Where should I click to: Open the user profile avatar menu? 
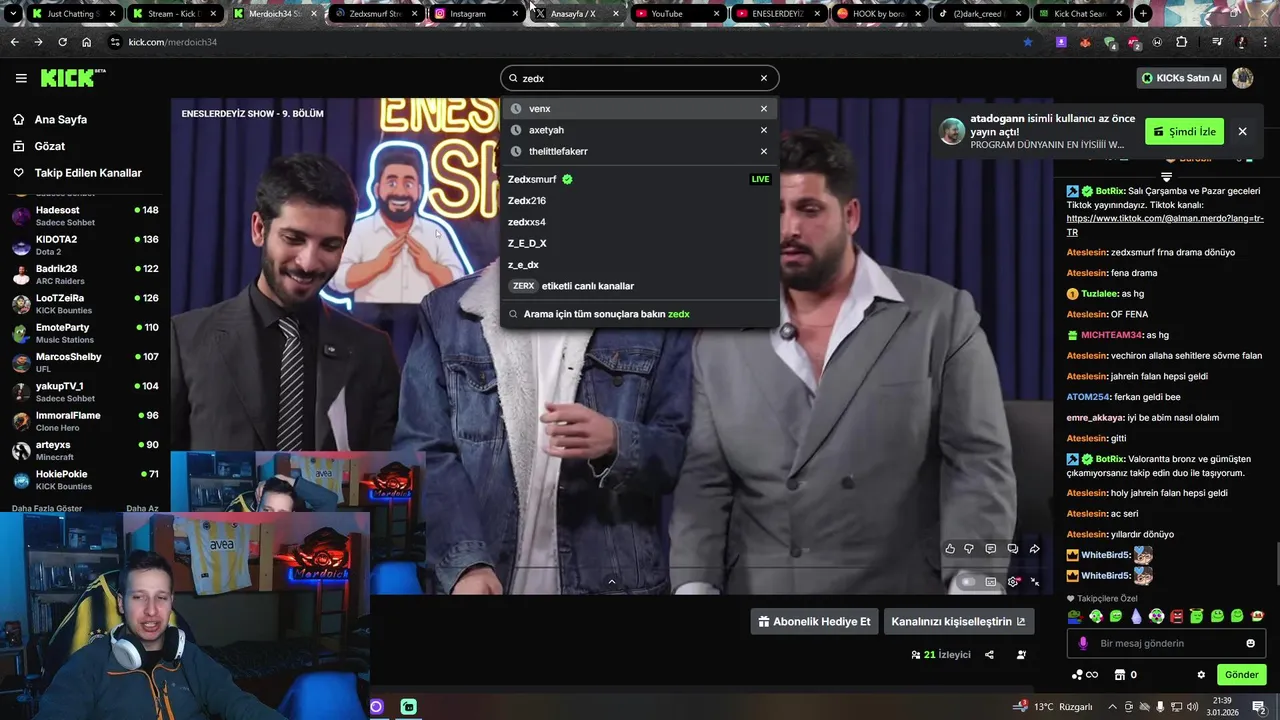[x=1243, y=78]
